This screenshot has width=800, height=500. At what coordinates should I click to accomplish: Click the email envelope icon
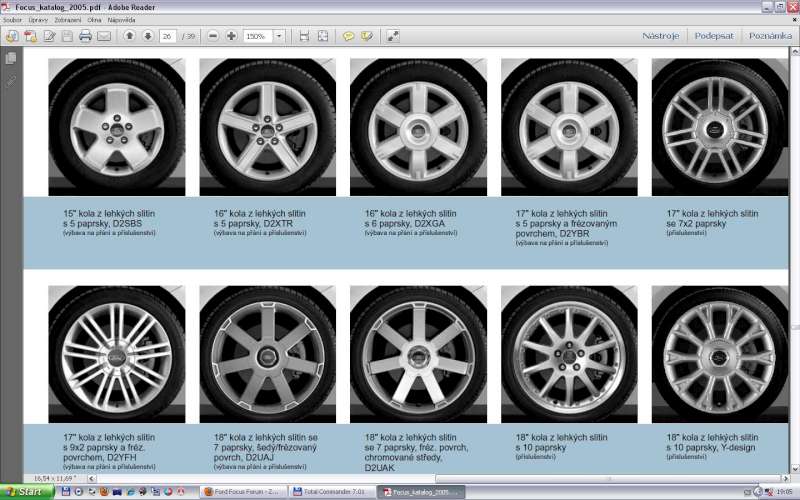pyautogui.click(x=103, y=36)
